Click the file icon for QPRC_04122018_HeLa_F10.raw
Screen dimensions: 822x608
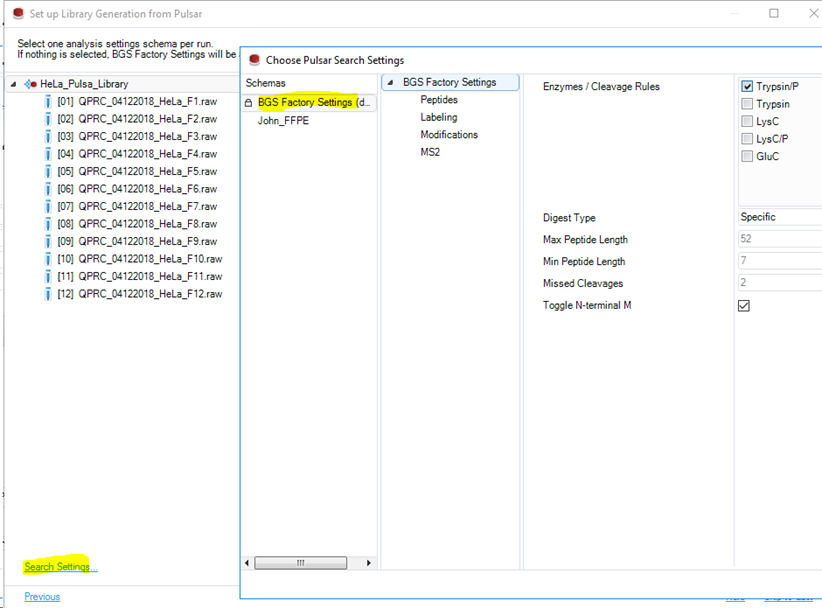[x=48, y=259]
